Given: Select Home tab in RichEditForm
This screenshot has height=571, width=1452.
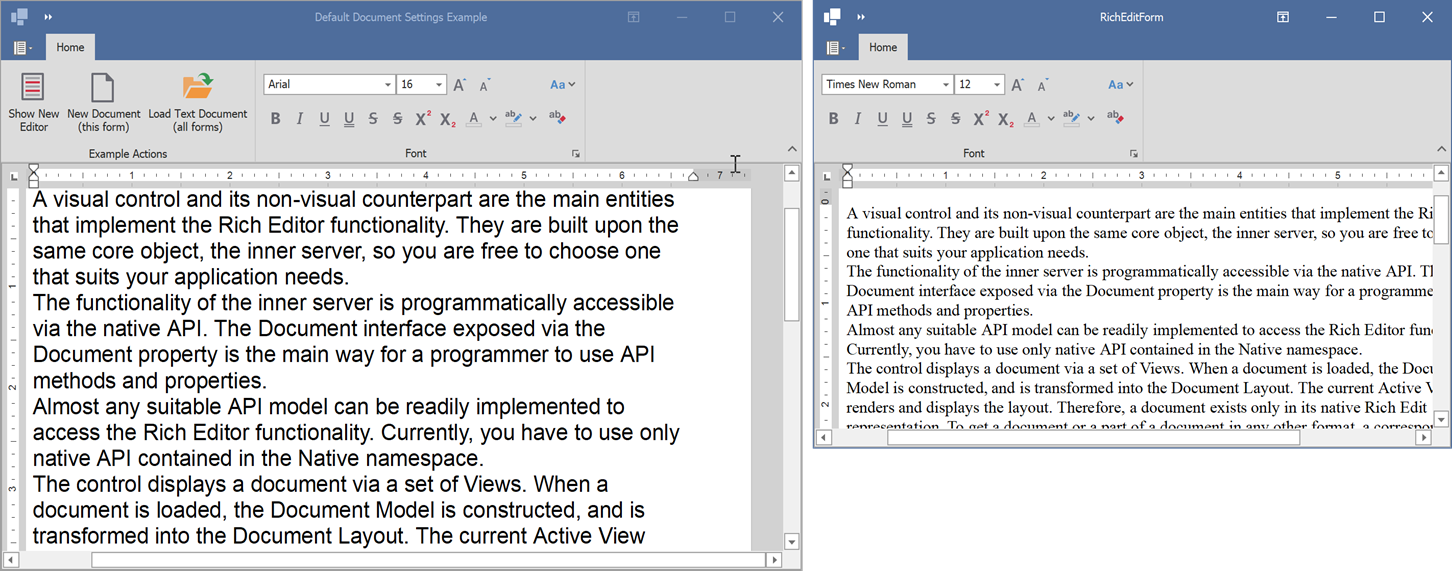Looking at the screenshot, I should point(883,47).
